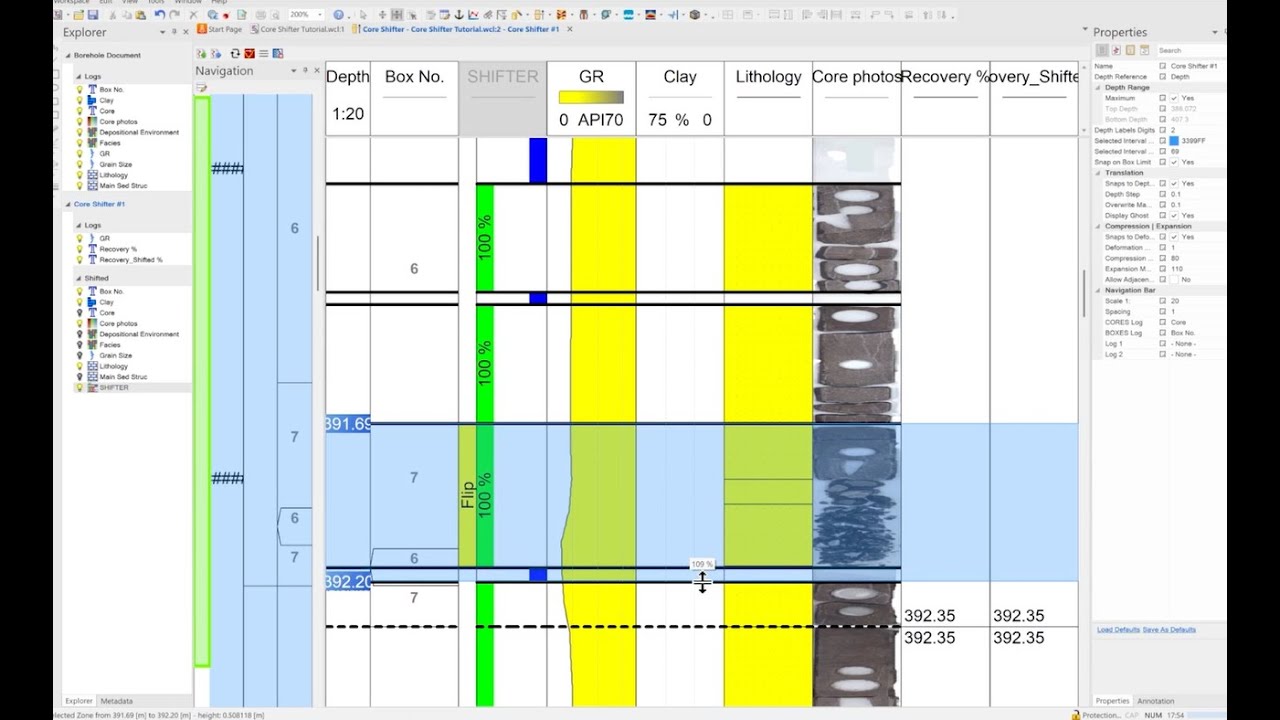
Task: Click the Deformation value 1 field
Action: [1196, 248]
